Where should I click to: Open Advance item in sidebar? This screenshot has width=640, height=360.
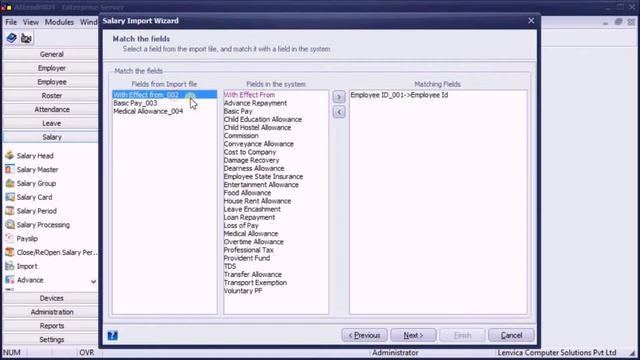coord(30,280)
